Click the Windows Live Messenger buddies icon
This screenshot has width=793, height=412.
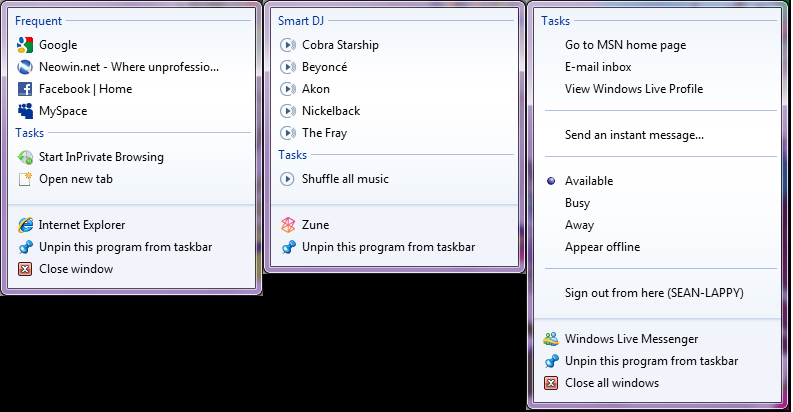551,339
